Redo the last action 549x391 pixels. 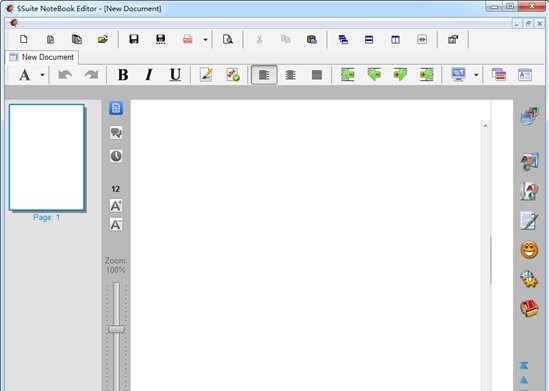coord(91,75)
